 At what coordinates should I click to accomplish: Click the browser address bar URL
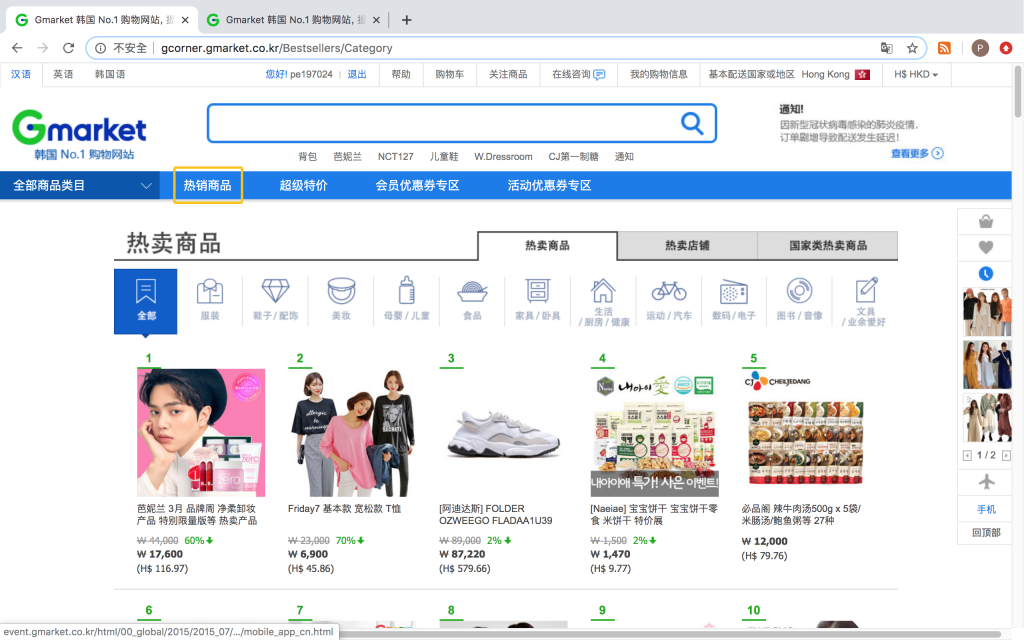277,48
